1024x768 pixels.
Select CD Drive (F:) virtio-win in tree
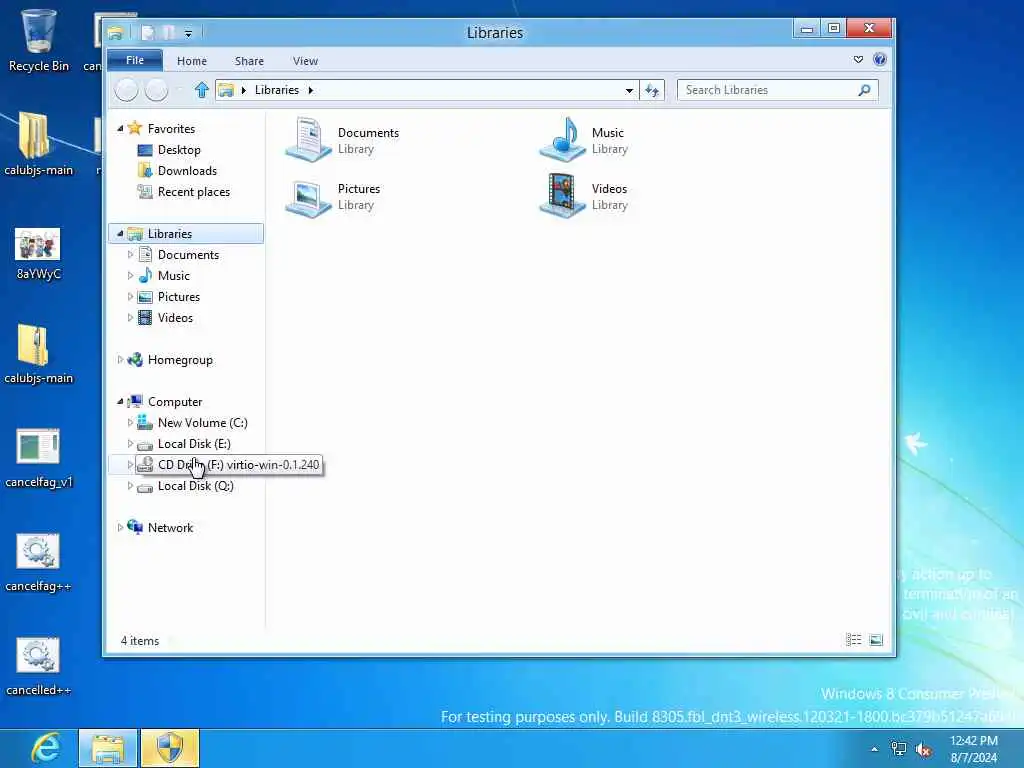point(229,464)
